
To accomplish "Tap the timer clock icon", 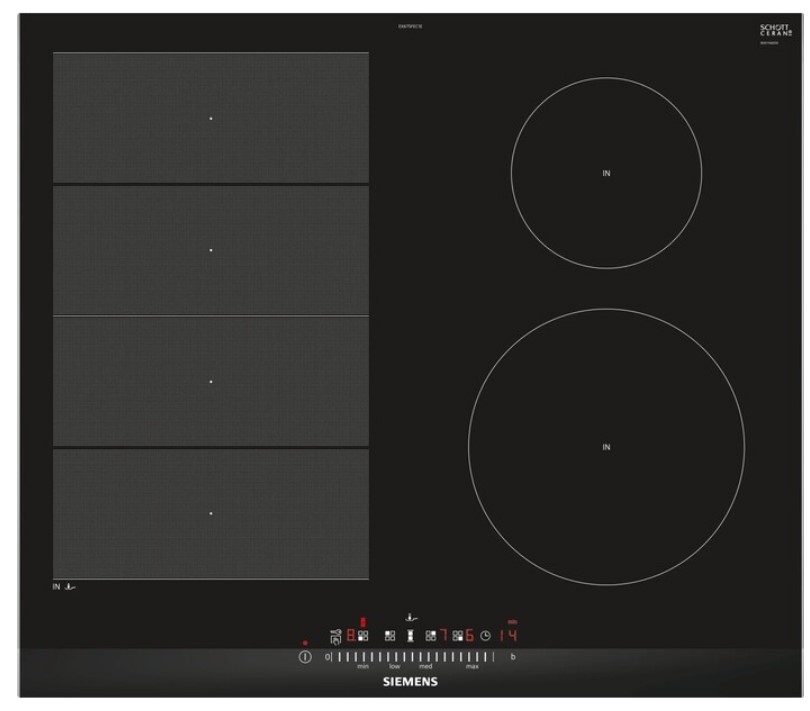I will 486,634.
